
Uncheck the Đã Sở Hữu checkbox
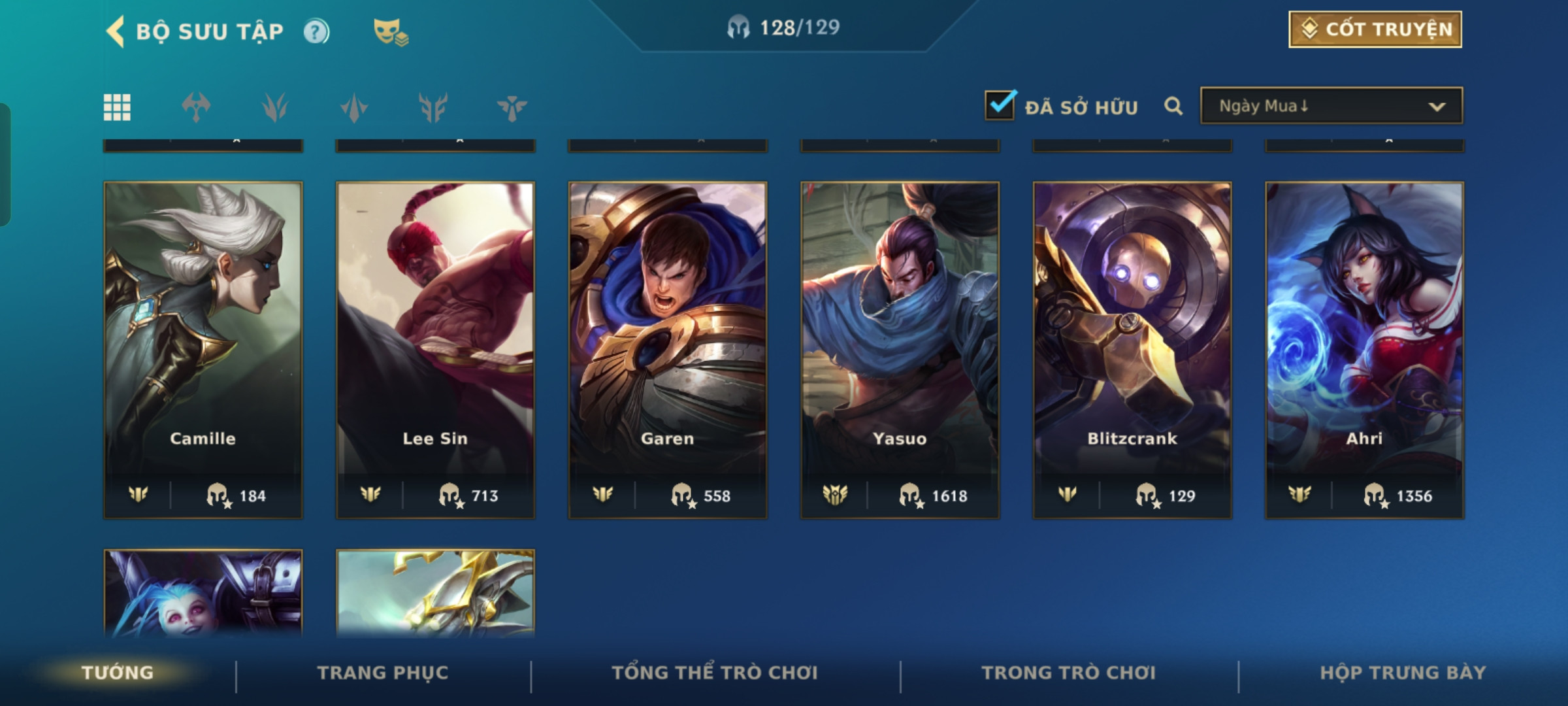(1000, 105)
